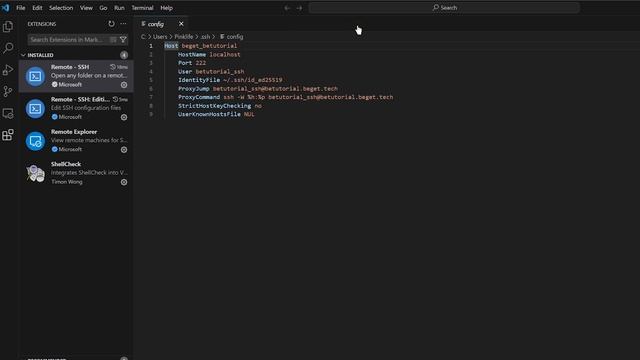This screenshot has height=360, width=640.
Task: Click the Timon Wong publisher name
Action: pyautogui.click(x=67, y=182)
